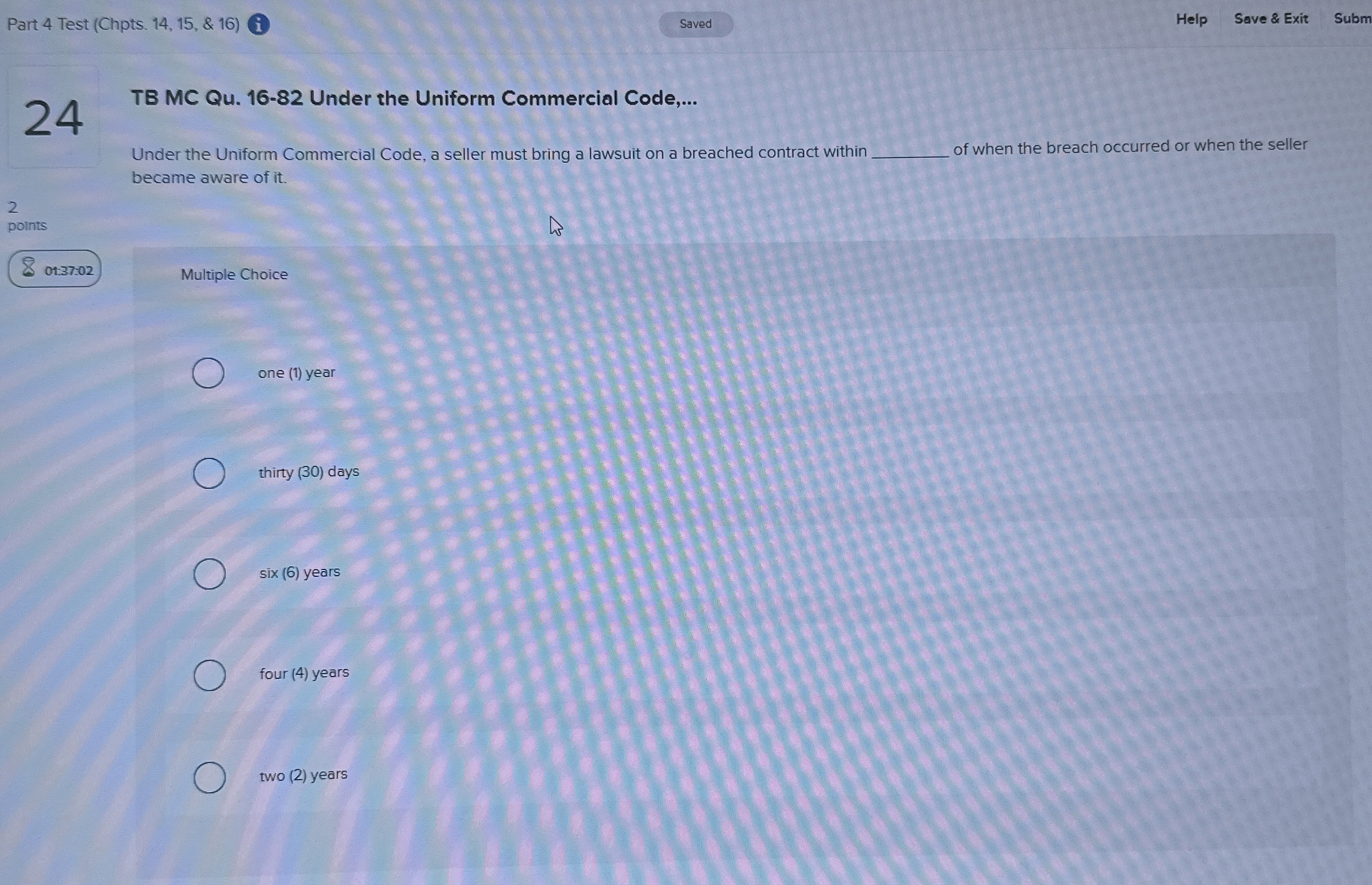
Task: Select 'six (6) years' radio button
Action: tap(209, 574)
